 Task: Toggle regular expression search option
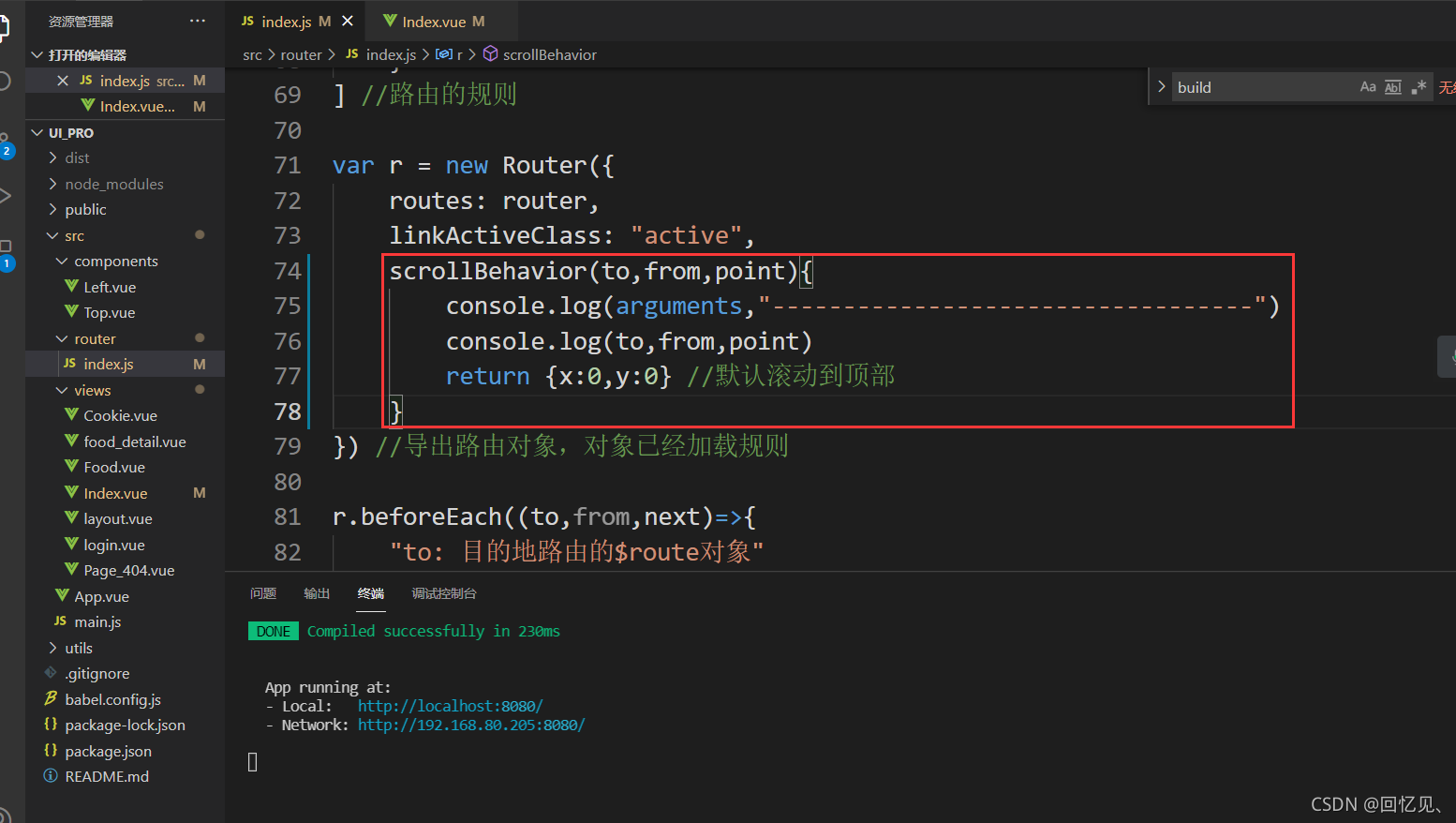pos(1419,87)
